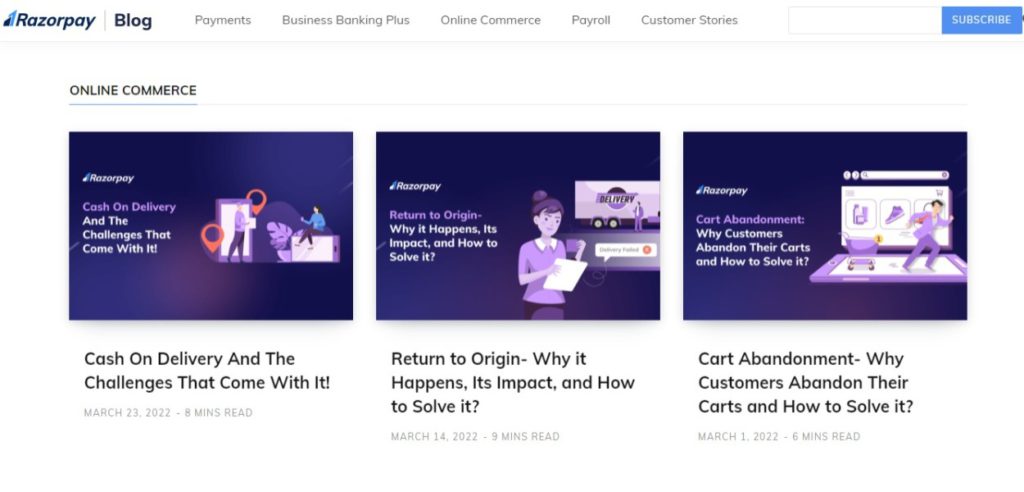Read 'Cash On Delivery And The Challenges' article
The width and height of the screenshot is (1024, 492).
tap(207, 370)
